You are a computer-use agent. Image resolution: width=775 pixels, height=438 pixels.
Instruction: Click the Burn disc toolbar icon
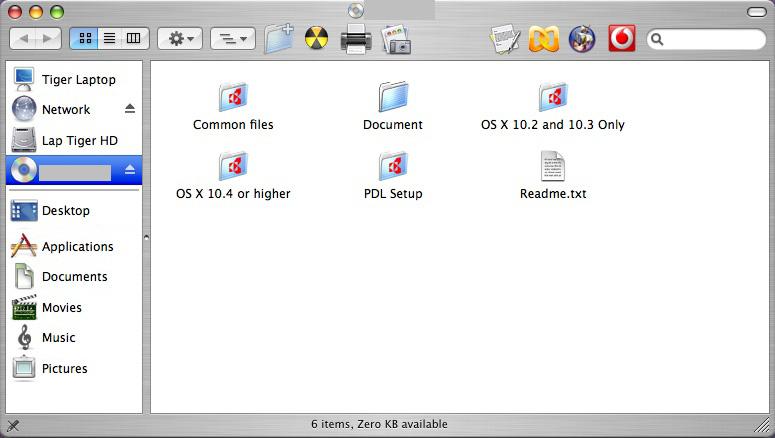316,38
